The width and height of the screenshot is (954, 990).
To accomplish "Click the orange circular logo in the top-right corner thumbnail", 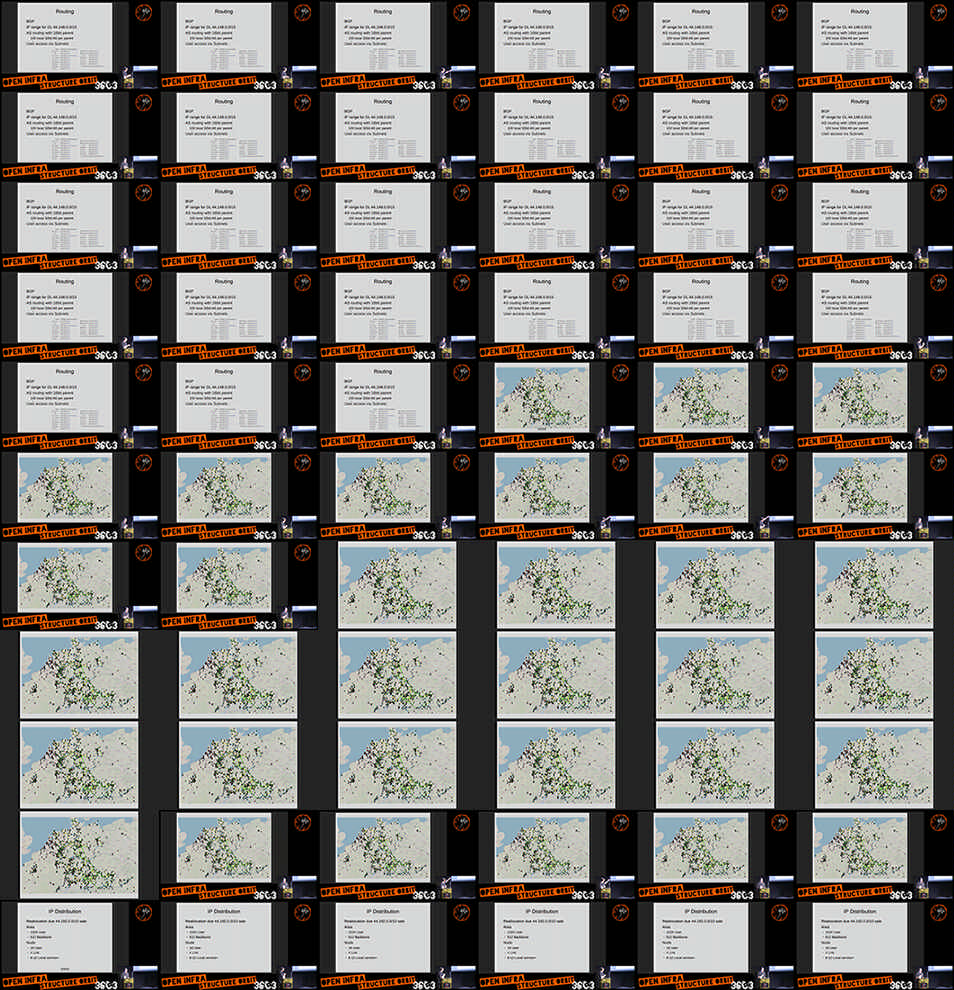I will pyautogui.click(x=939, y=13).
